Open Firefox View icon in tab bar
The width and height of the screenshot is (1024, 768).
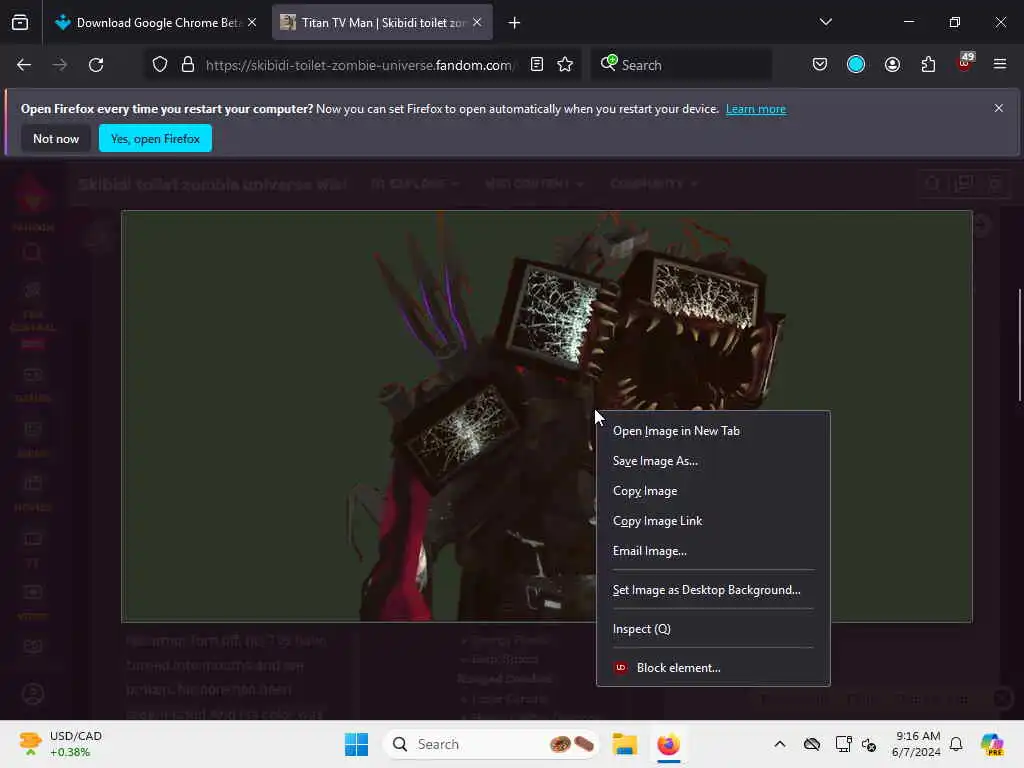(x=20, y=23)
